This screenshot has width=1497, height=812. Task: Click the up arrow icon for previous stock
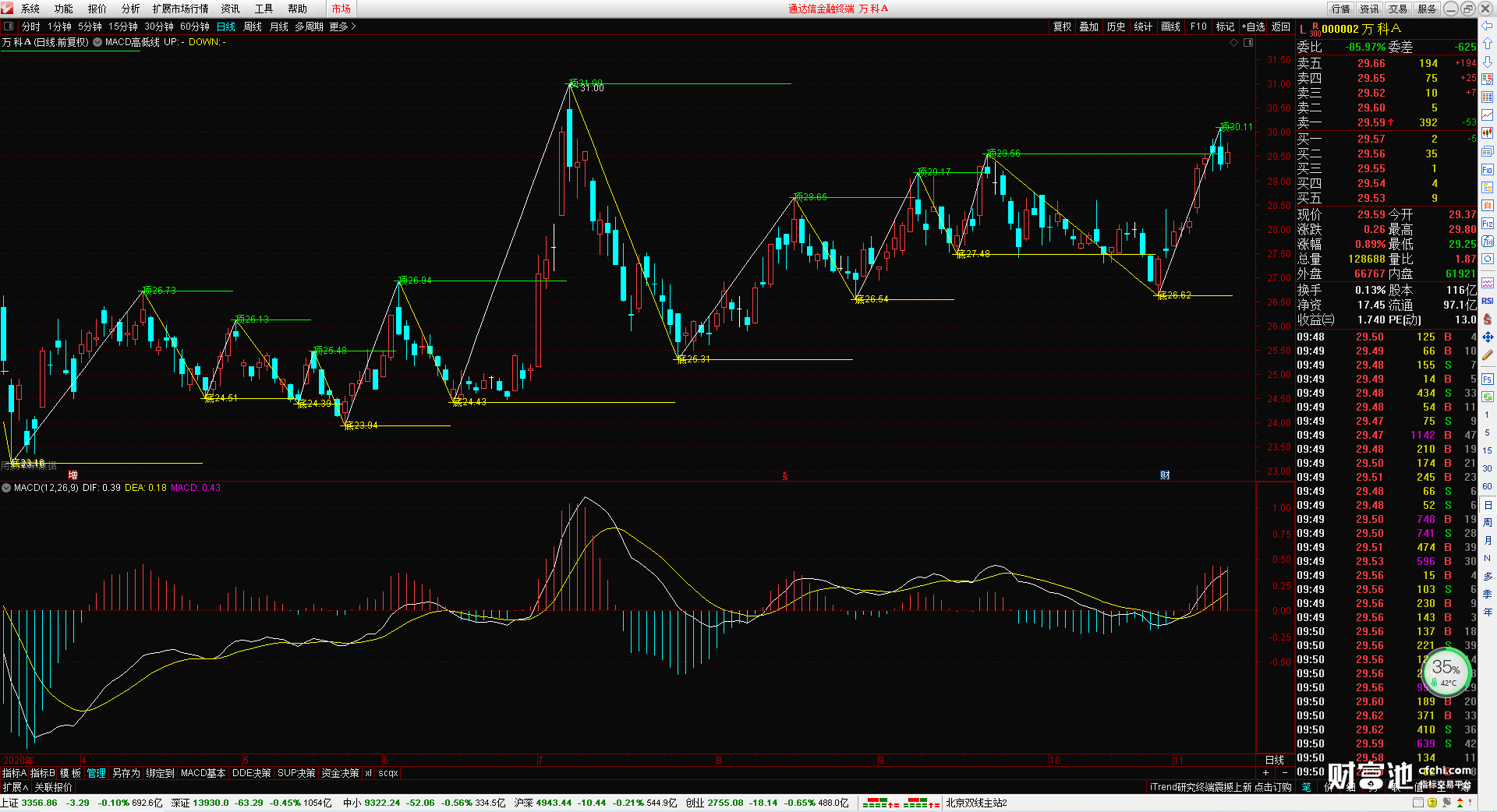pos(1488,44)
